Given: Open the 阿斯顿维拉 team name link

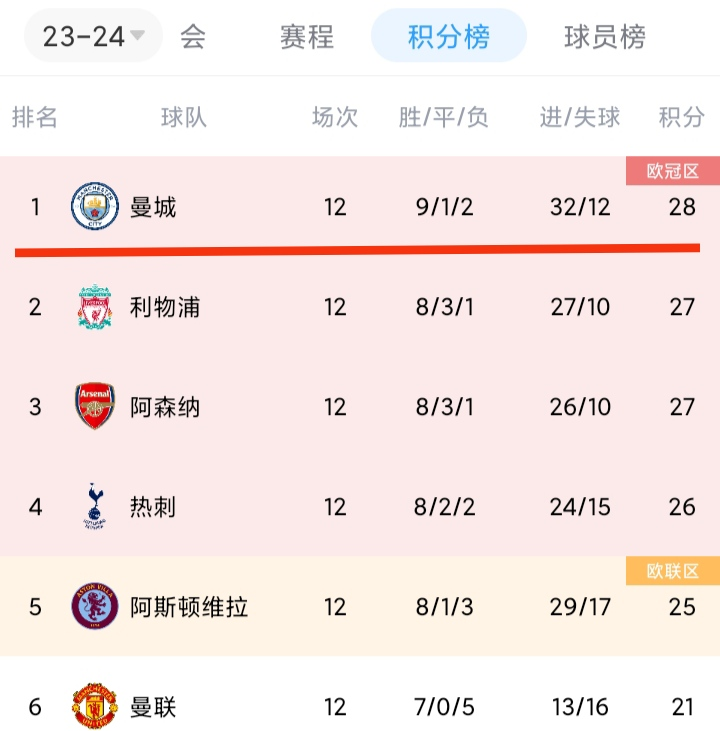Looking at the screenshot, I should pos(189,607).
